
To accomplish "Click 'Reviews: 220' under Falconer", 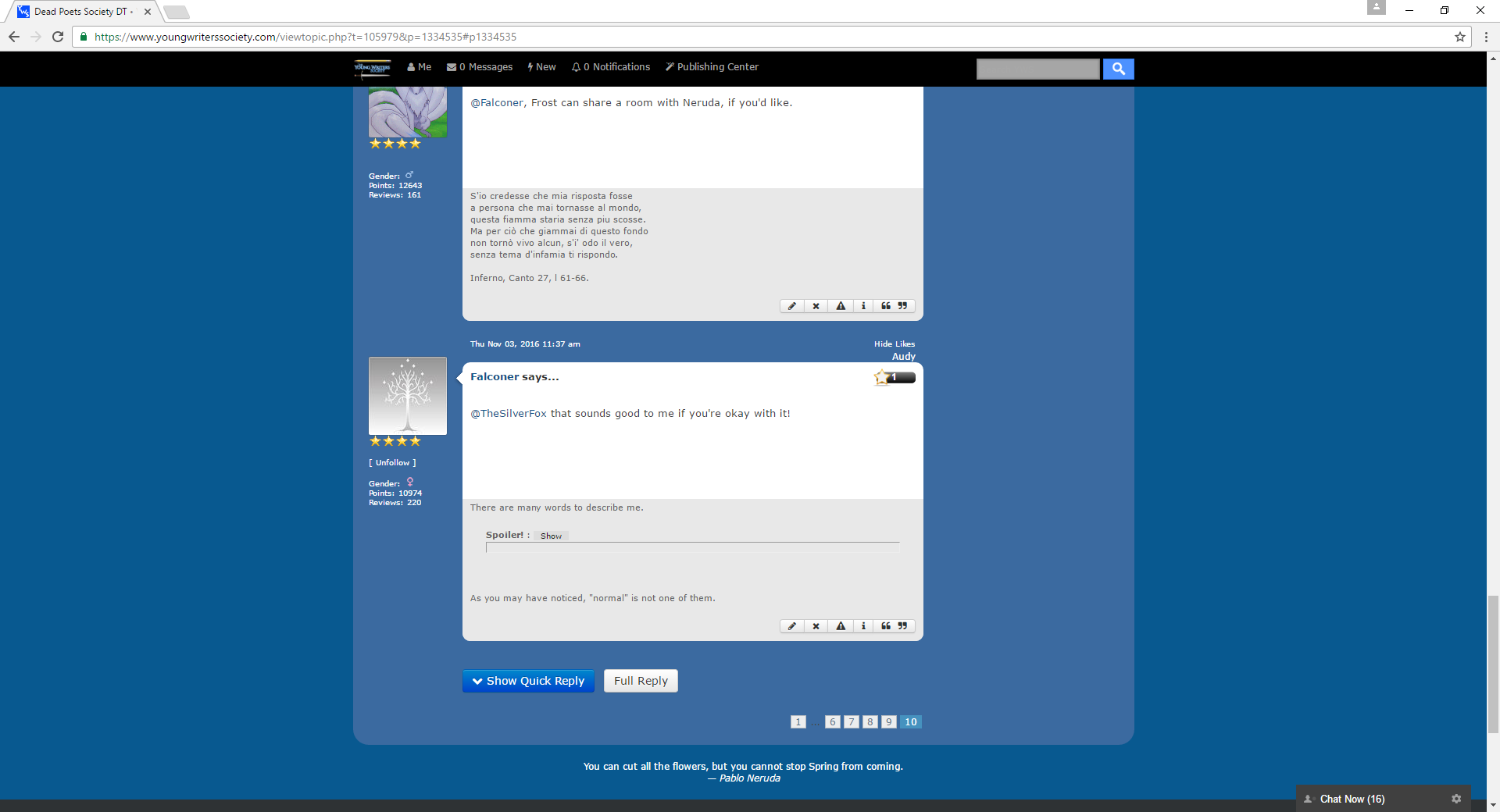I will click(395, 503).
